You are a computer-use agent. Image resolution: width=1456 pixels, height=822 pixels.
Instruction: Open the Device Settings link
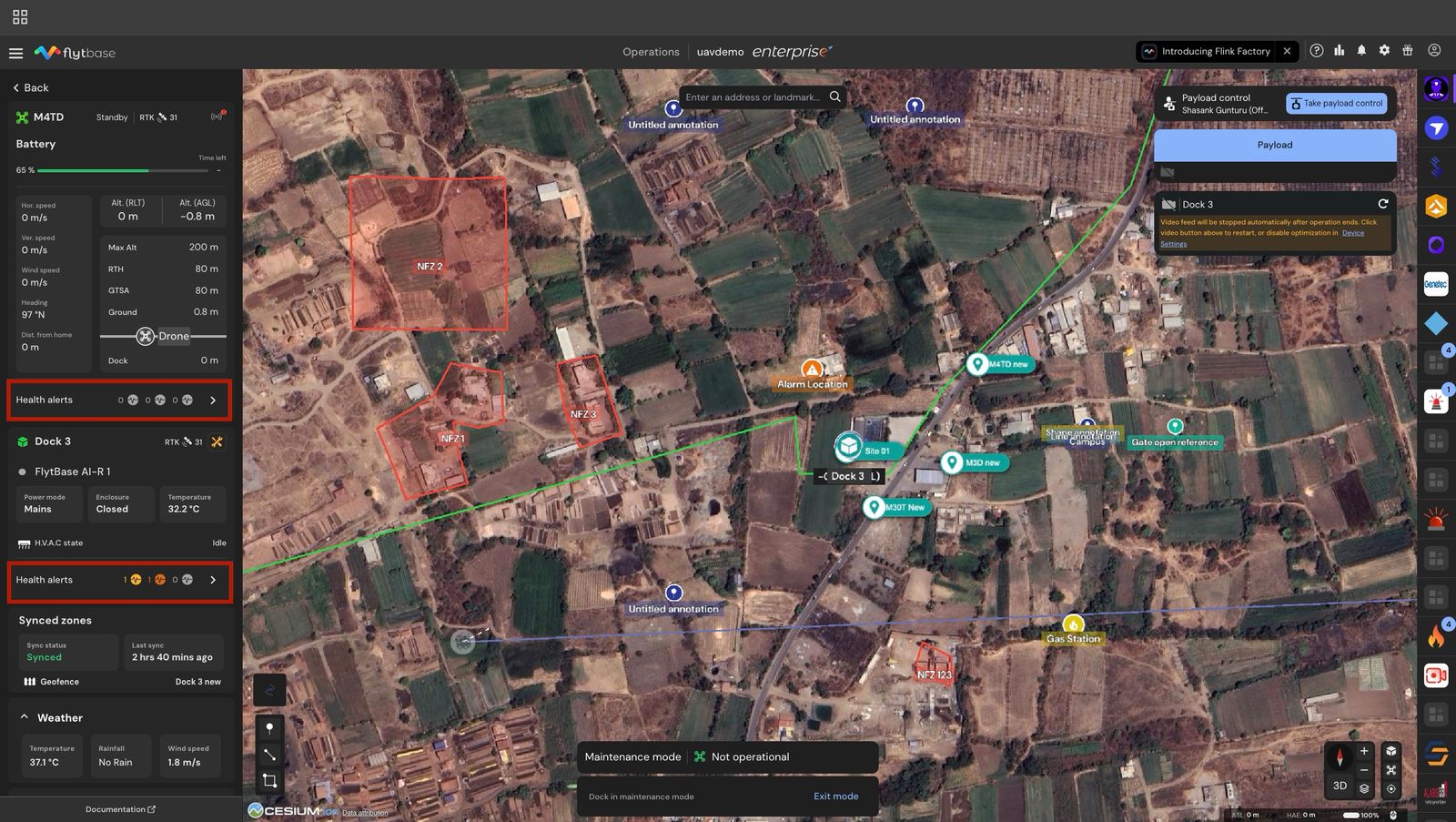point(1353,233)
